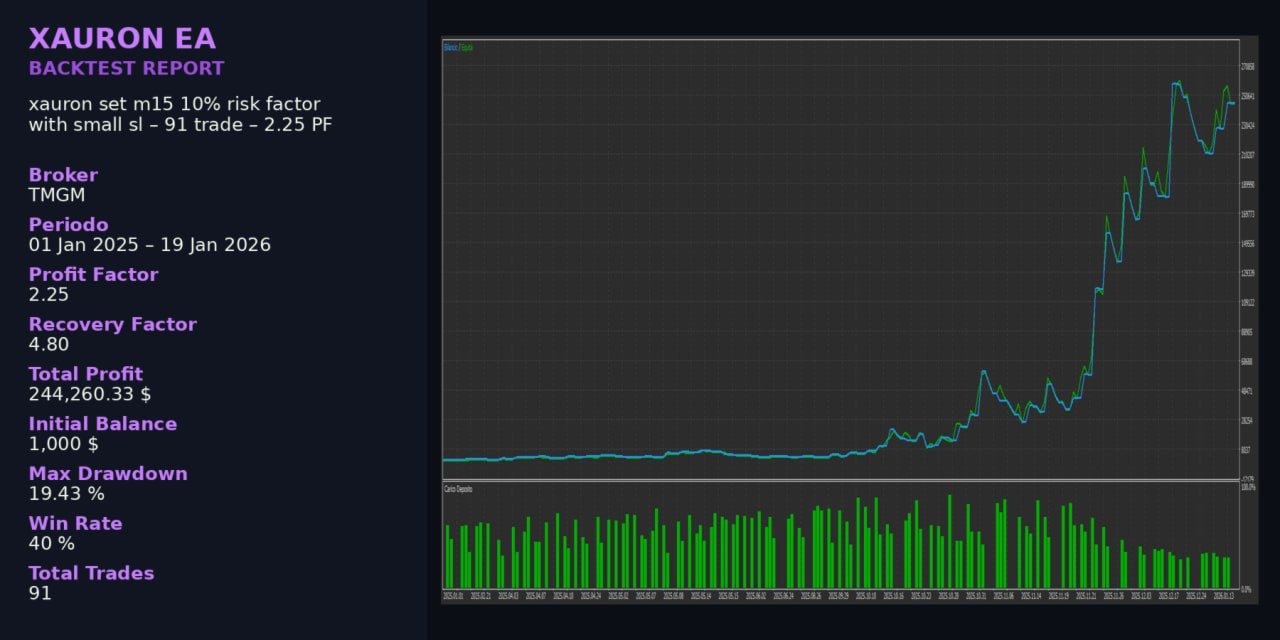Click the Max Drawdown label
1280x640 pixels.
coord(108,474)
